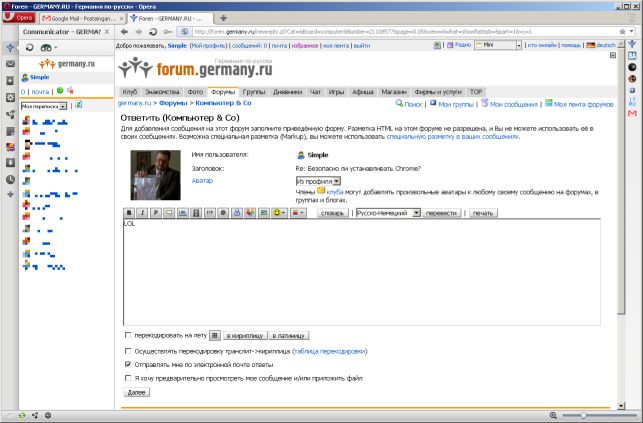The width and height of the screenshot is (643, 423).
Task: Open Downloads panel in Opera sidebar
Action: point(10,163)
